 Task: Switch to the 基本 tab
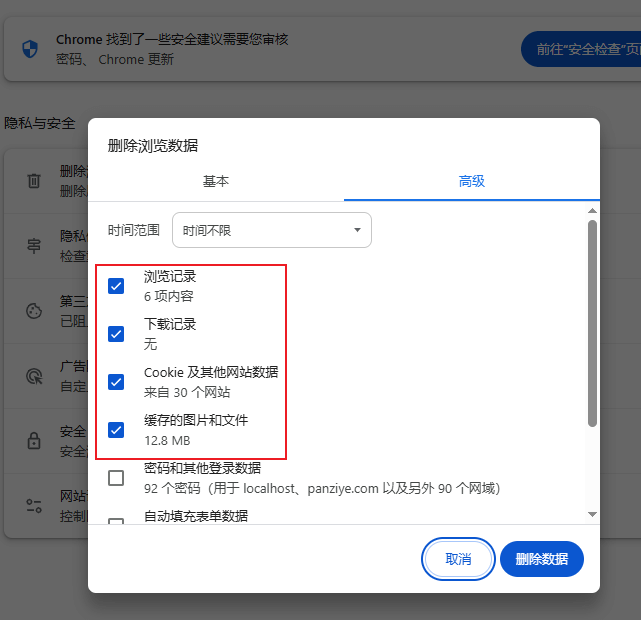tap(216, 181)
